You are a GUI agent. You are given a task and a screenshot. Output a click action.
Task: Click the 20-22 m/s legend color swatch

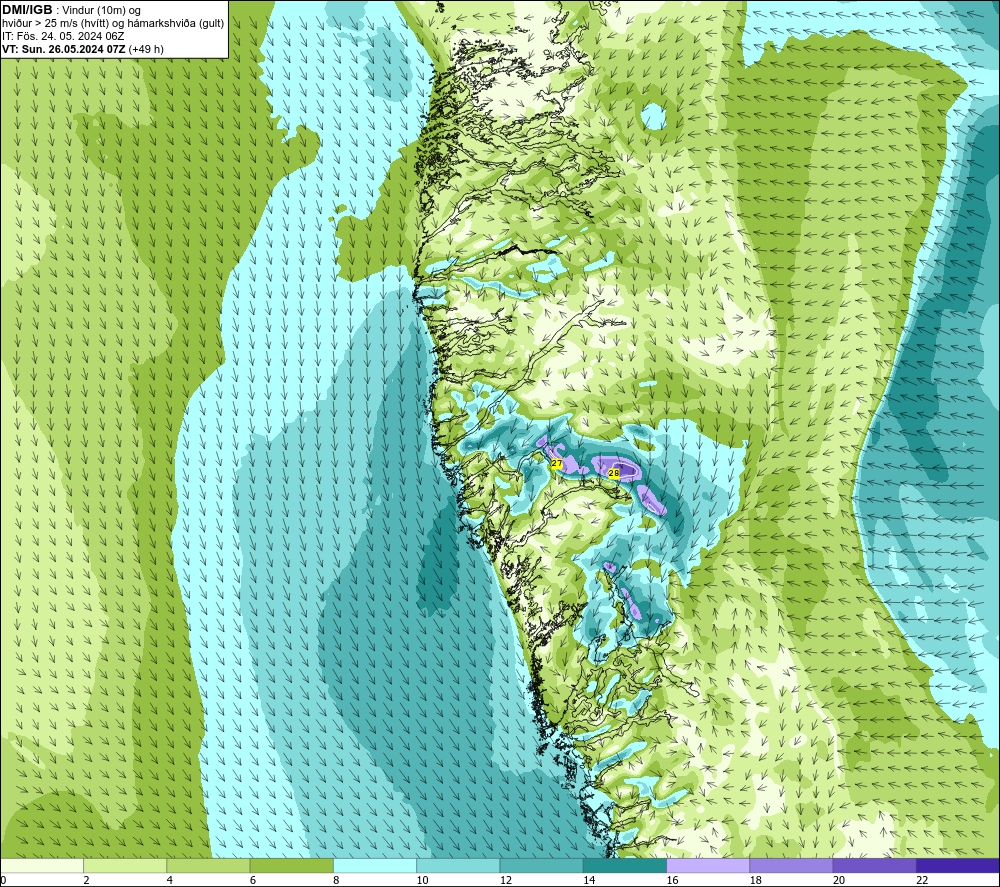click(874, 865)
